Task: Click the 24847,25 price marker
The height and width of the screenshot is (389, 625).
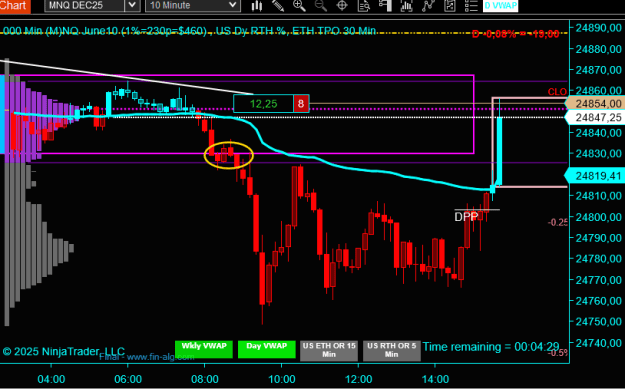Action: [595, 118]
